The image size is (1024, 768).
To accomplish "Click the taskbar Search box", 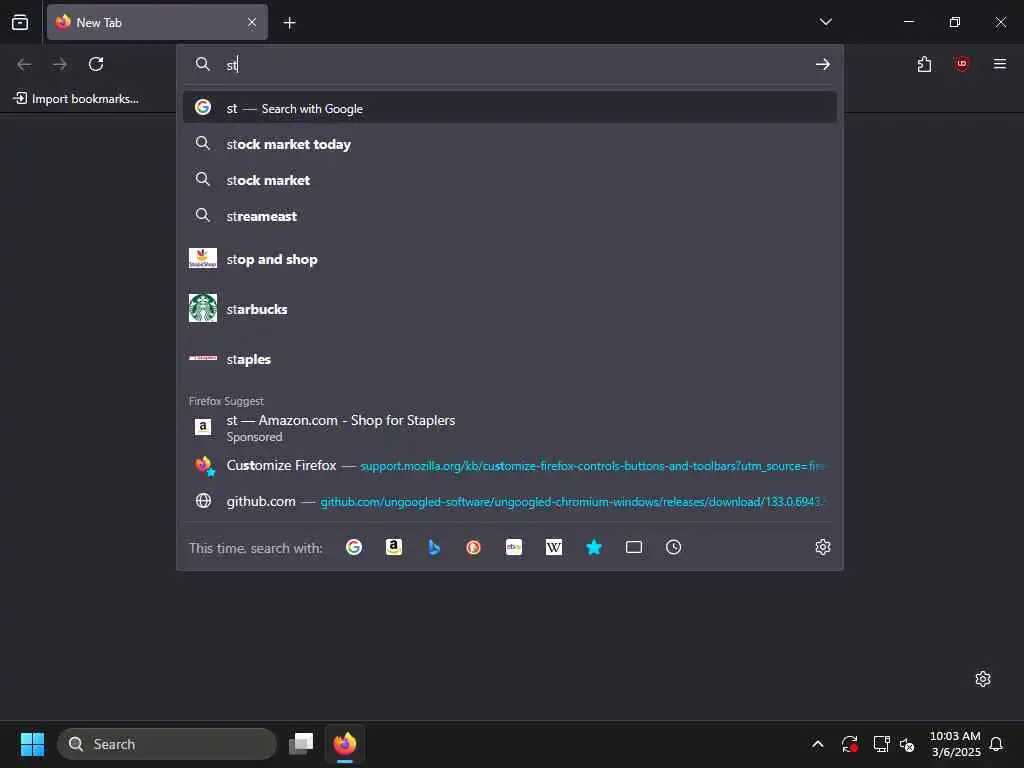I will click(167, 744).
